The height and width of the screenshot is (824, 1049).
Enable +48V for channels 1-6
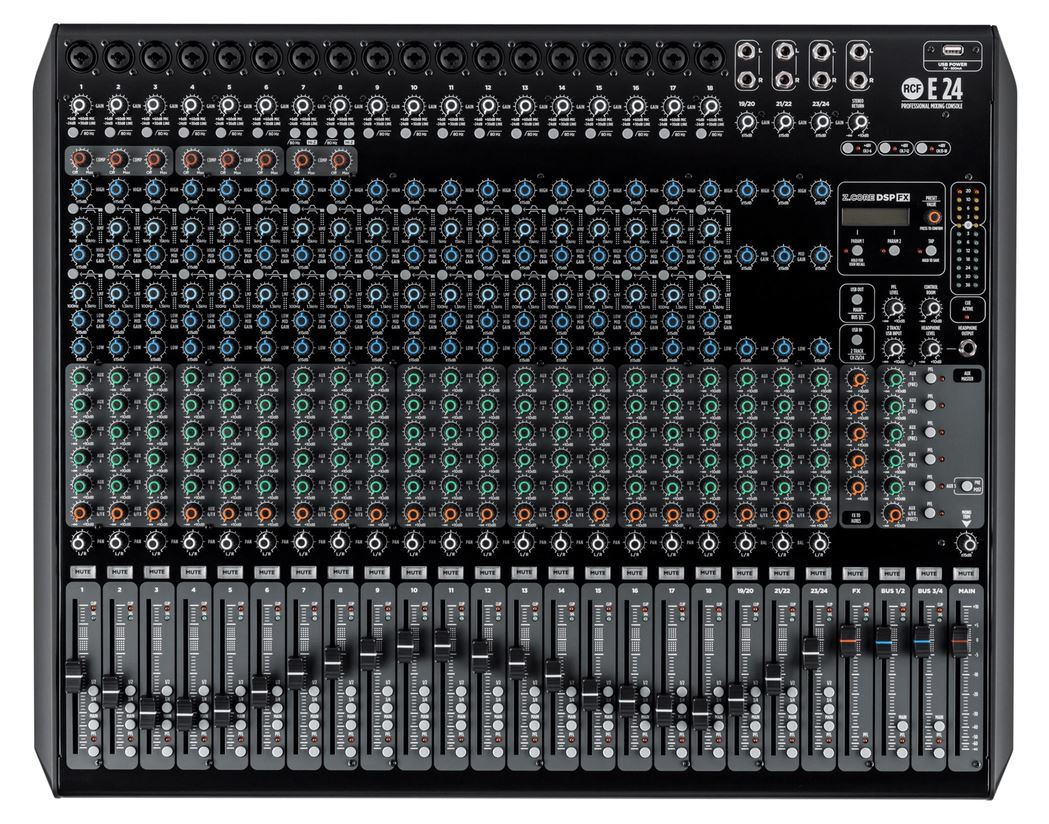pyautogui.click(x=850, y=148)
